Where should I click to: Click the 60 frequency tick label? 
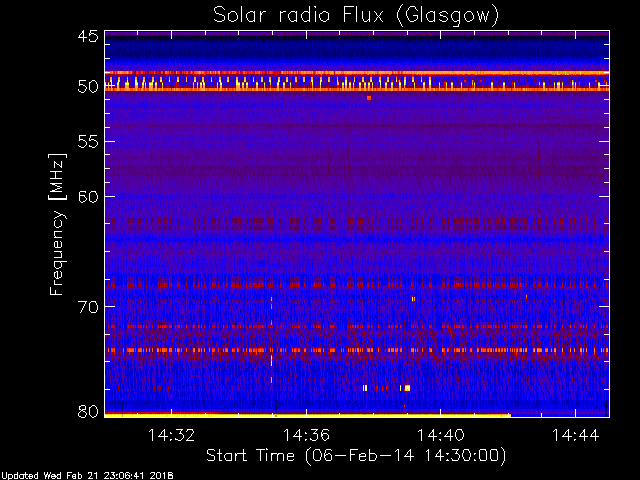click(88, 197)
